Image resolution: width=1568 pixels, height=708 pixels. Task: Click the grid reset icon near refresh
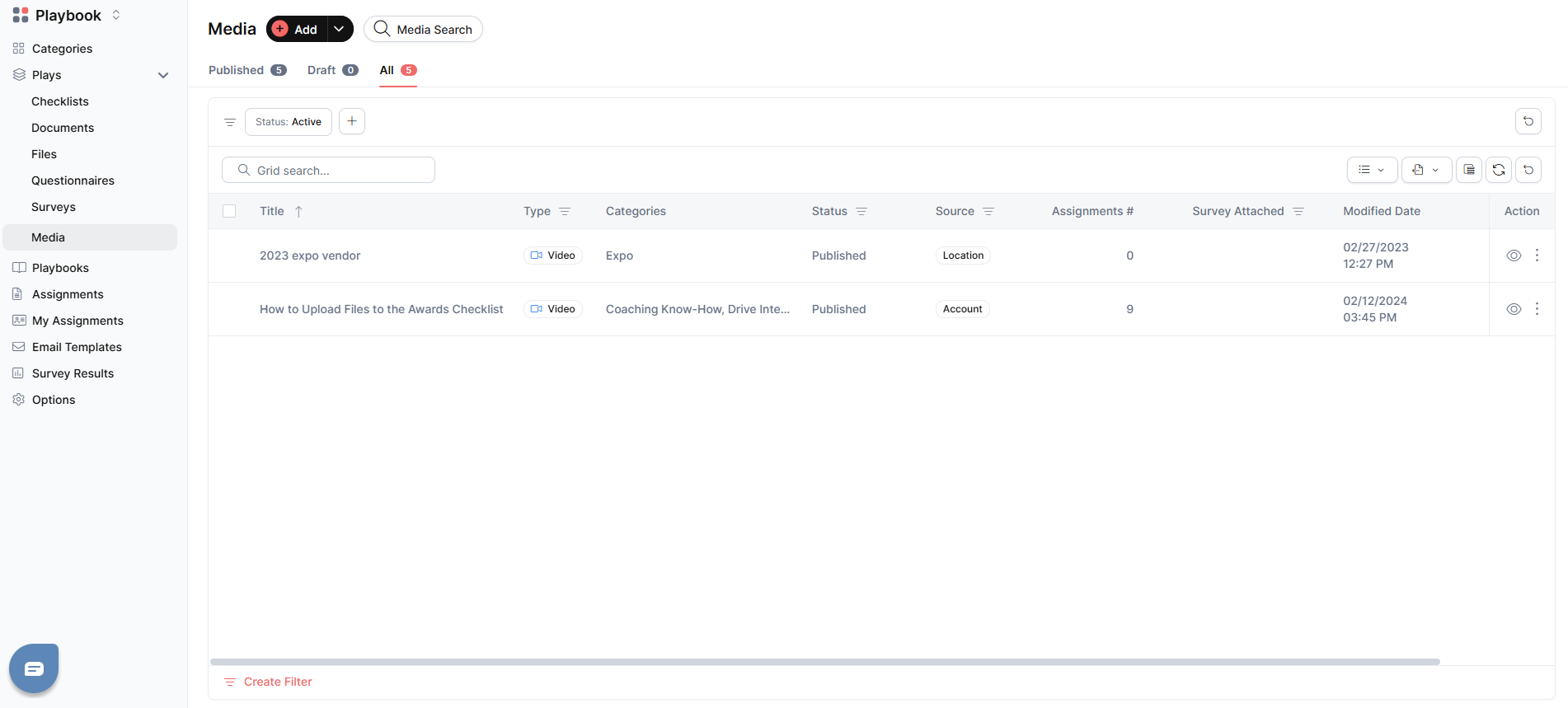point(1528,170)
